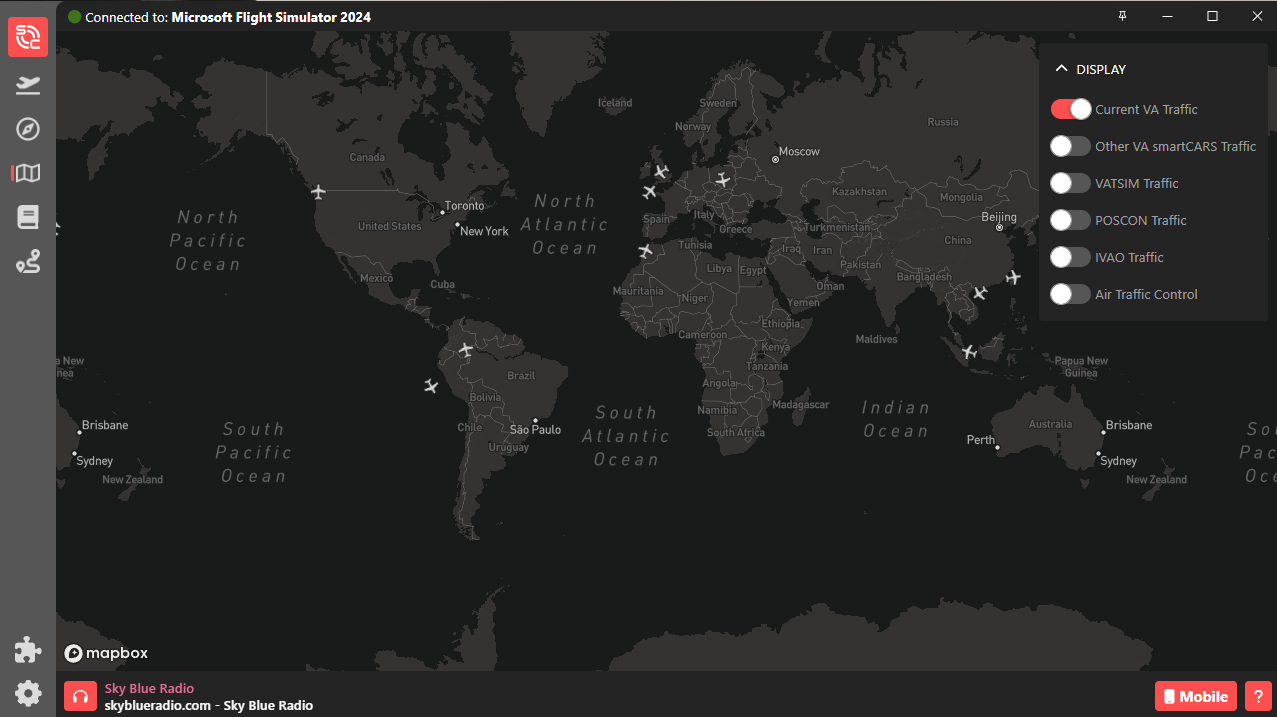1277x717 pixels.
Task: Select the aircraft off France's west coast
Action: click(x=649, y=192)
